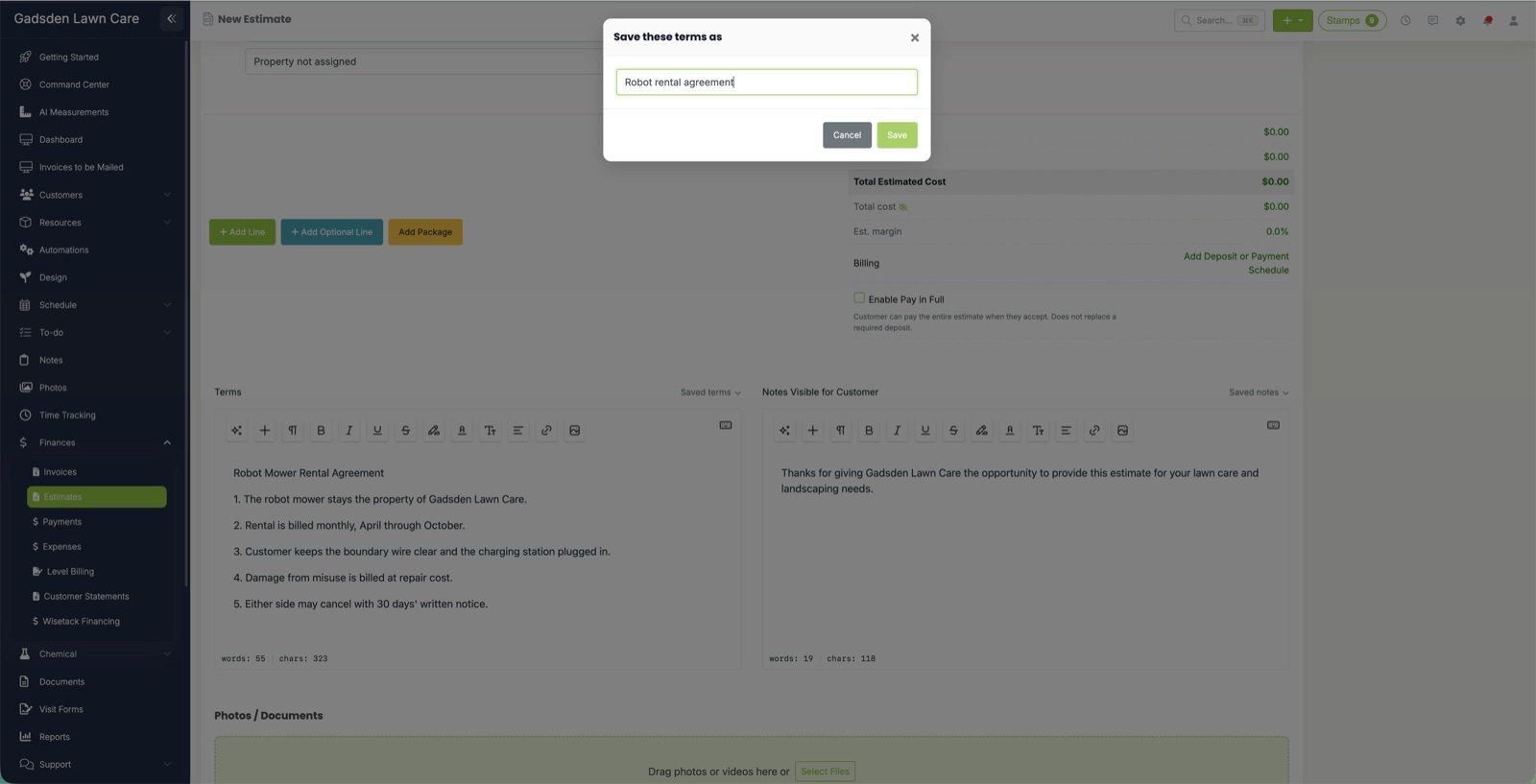Click the Add Package button
This screenshot has height=784, width=1536.
[x=425, y=232]
